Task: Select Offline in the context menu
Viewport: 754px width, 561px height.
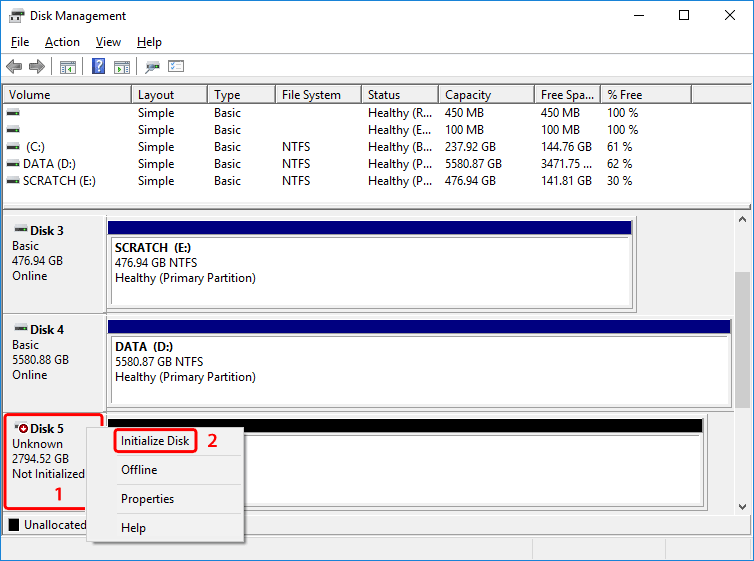Action: (x=139, y=470)
